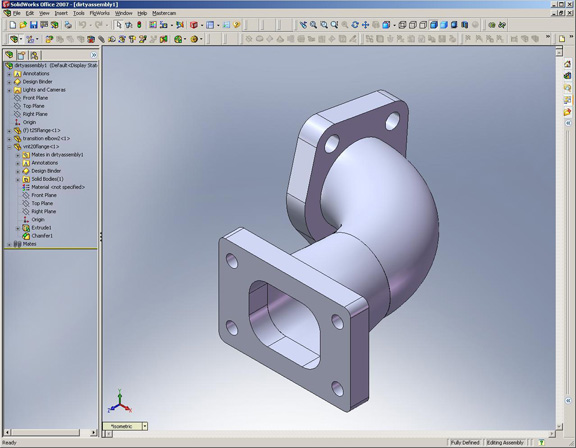The width and height of the screenshot is (576, 448).
Task: Open the Tools menu
Action: point(79,13)
